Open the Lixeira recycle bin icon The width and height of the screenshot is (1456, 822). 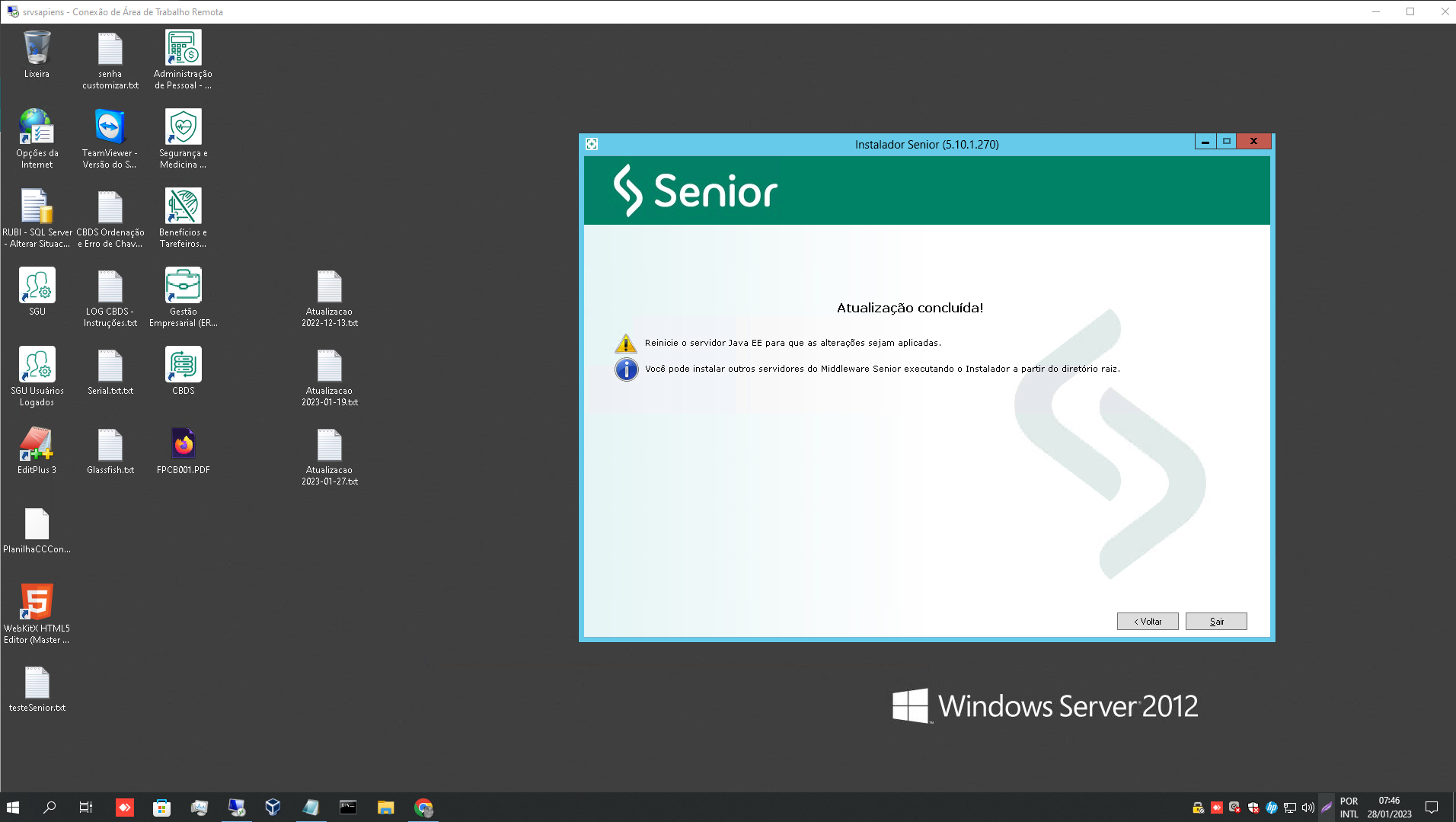pyautogui.click(x=37, y=55)
